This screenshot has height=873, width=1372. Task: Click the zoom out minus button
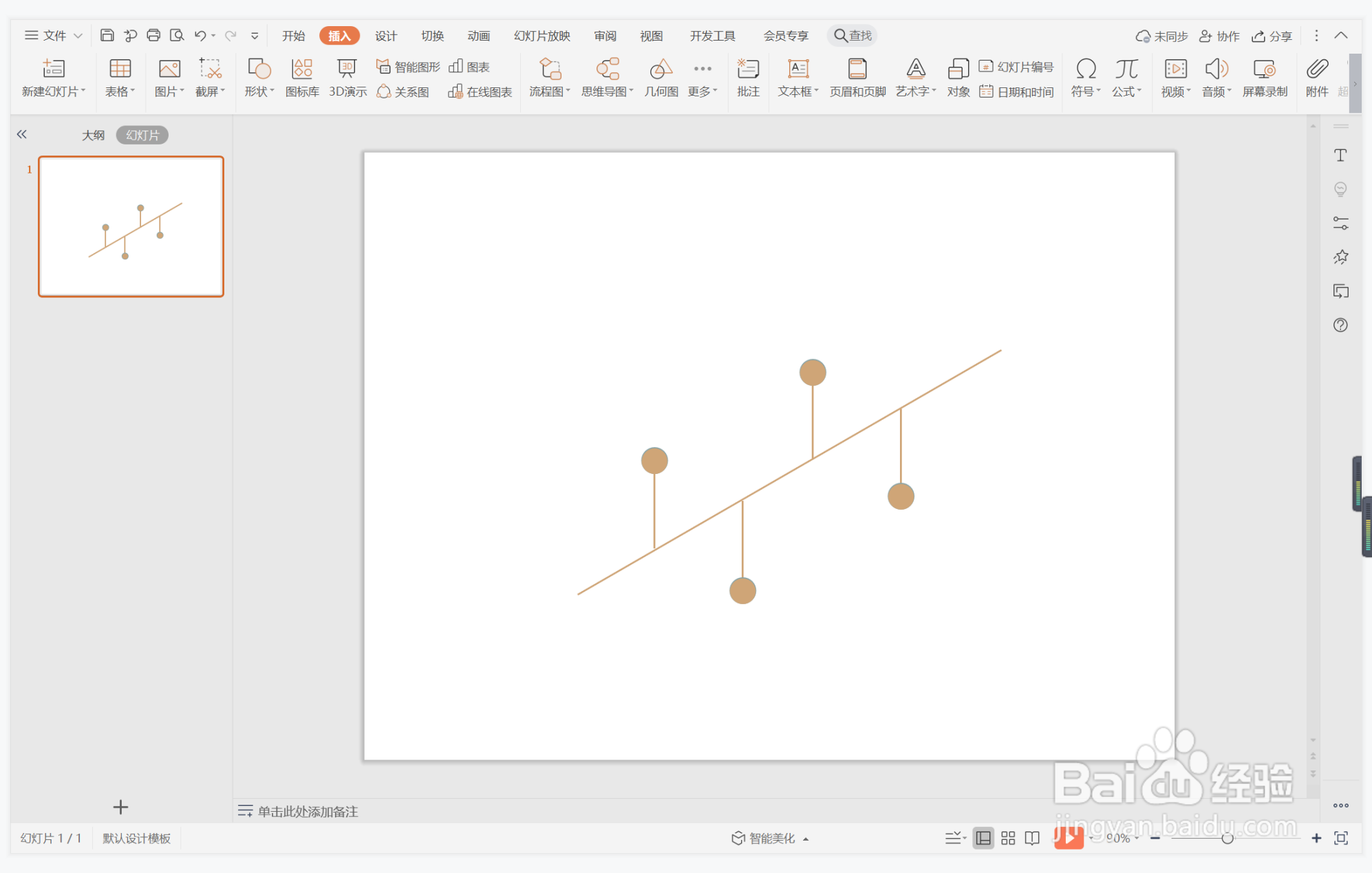tap(1155, 838)
